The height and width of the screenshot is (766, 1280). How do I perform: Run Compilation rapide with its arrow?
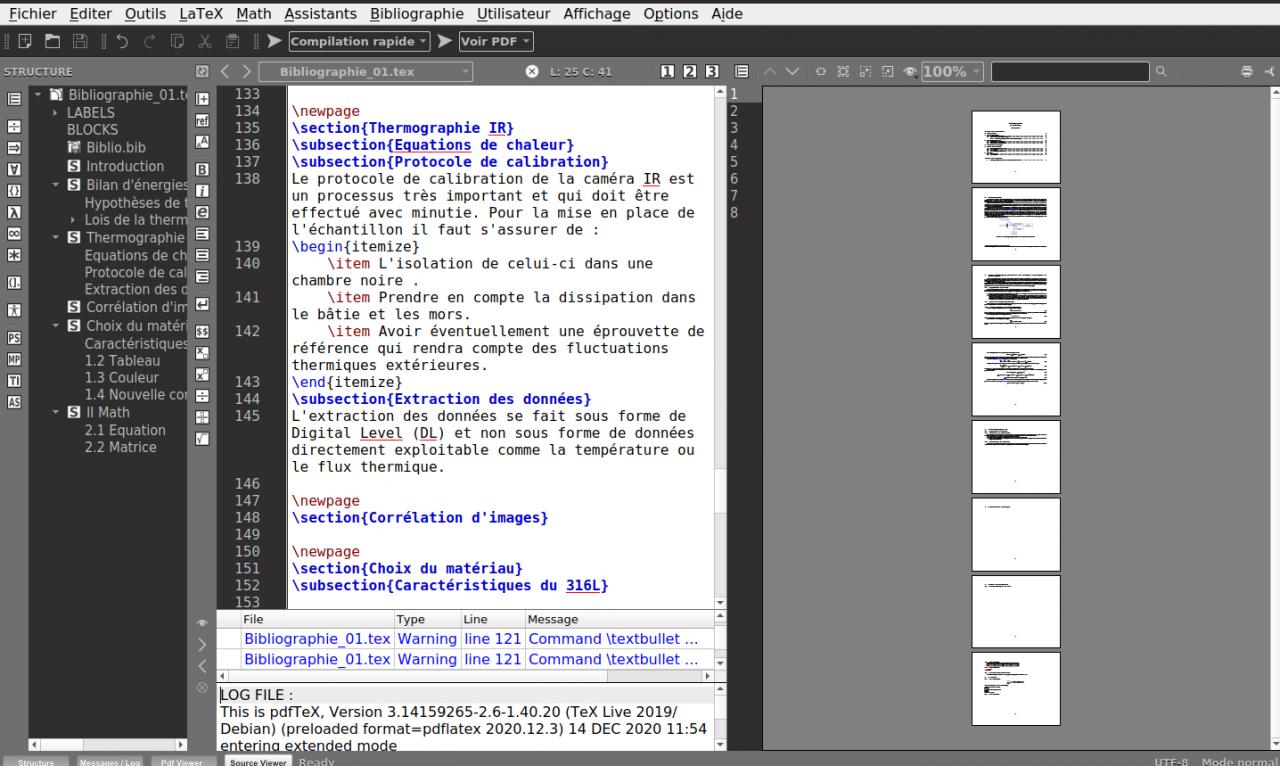273,42
